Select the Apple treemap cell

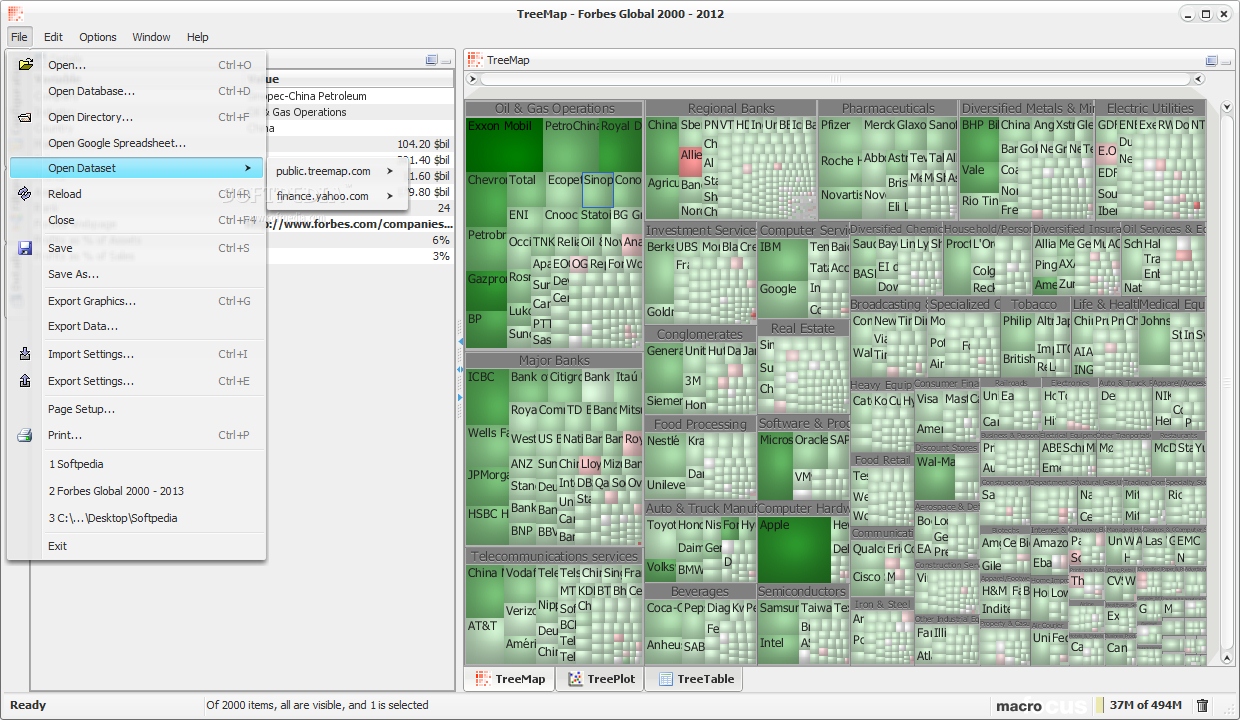794,549
